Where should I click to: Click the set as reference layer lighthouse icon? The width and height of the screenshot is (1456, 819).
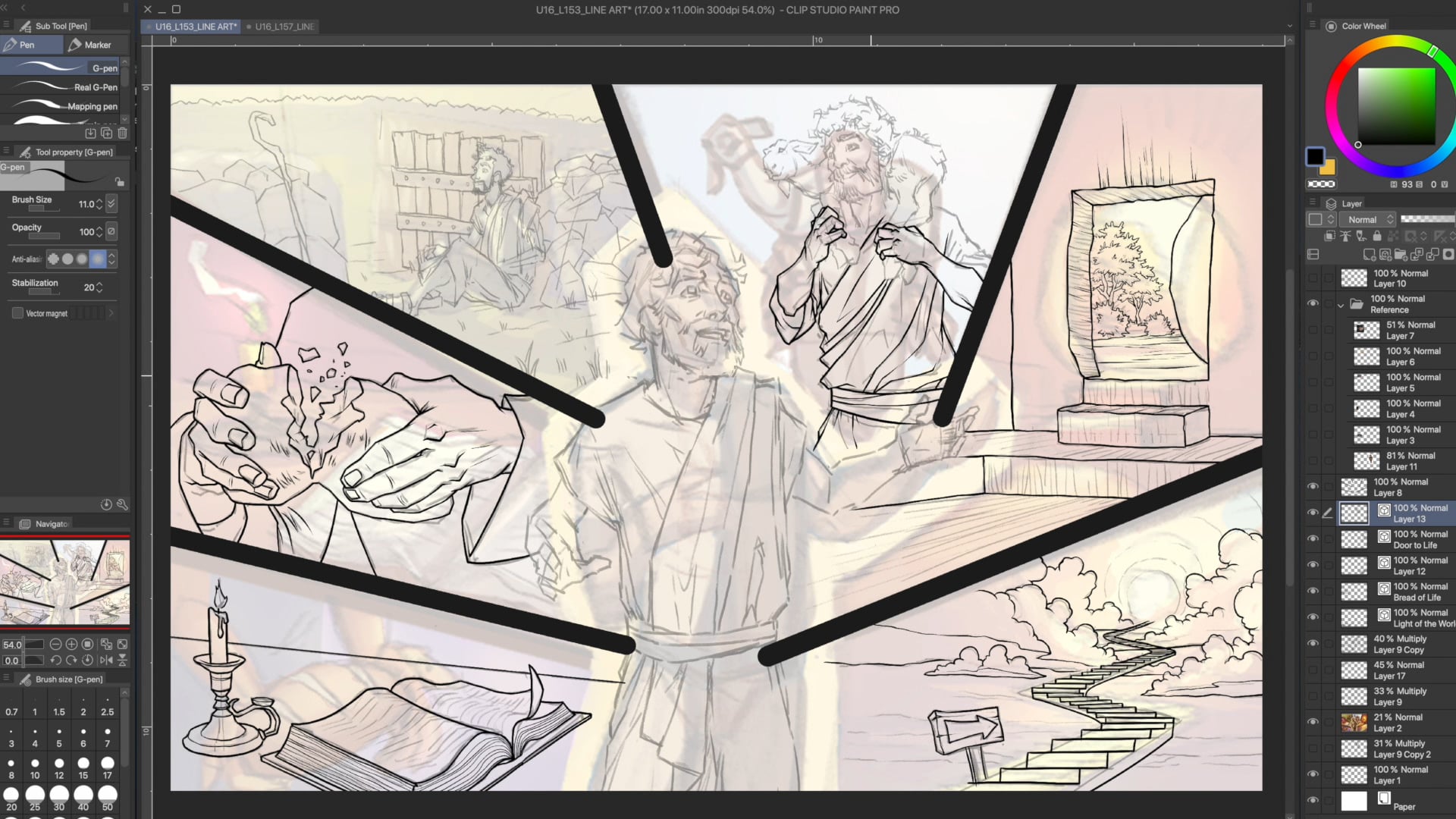[x=1345, y=237]
